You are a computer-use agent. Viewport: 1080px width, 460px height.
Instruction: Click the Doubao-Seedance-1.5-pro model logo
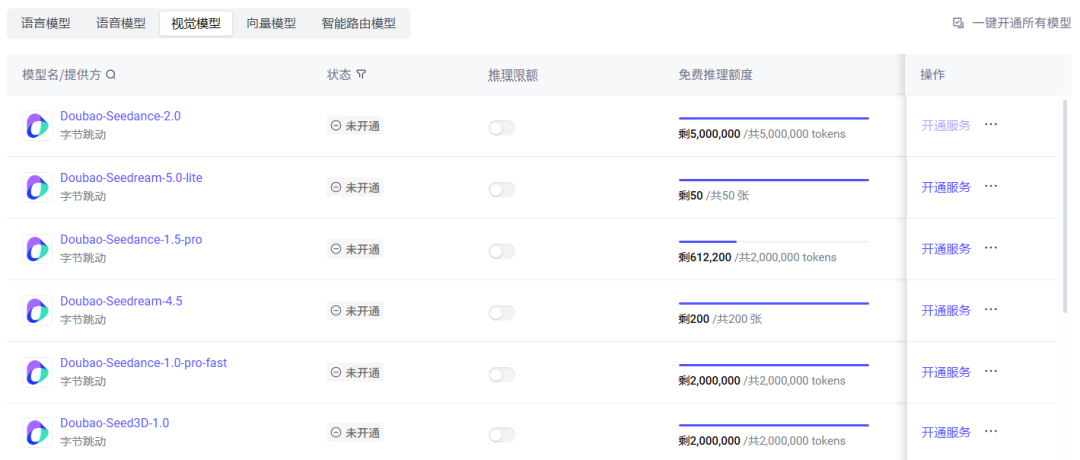click(x=37, y=249)
